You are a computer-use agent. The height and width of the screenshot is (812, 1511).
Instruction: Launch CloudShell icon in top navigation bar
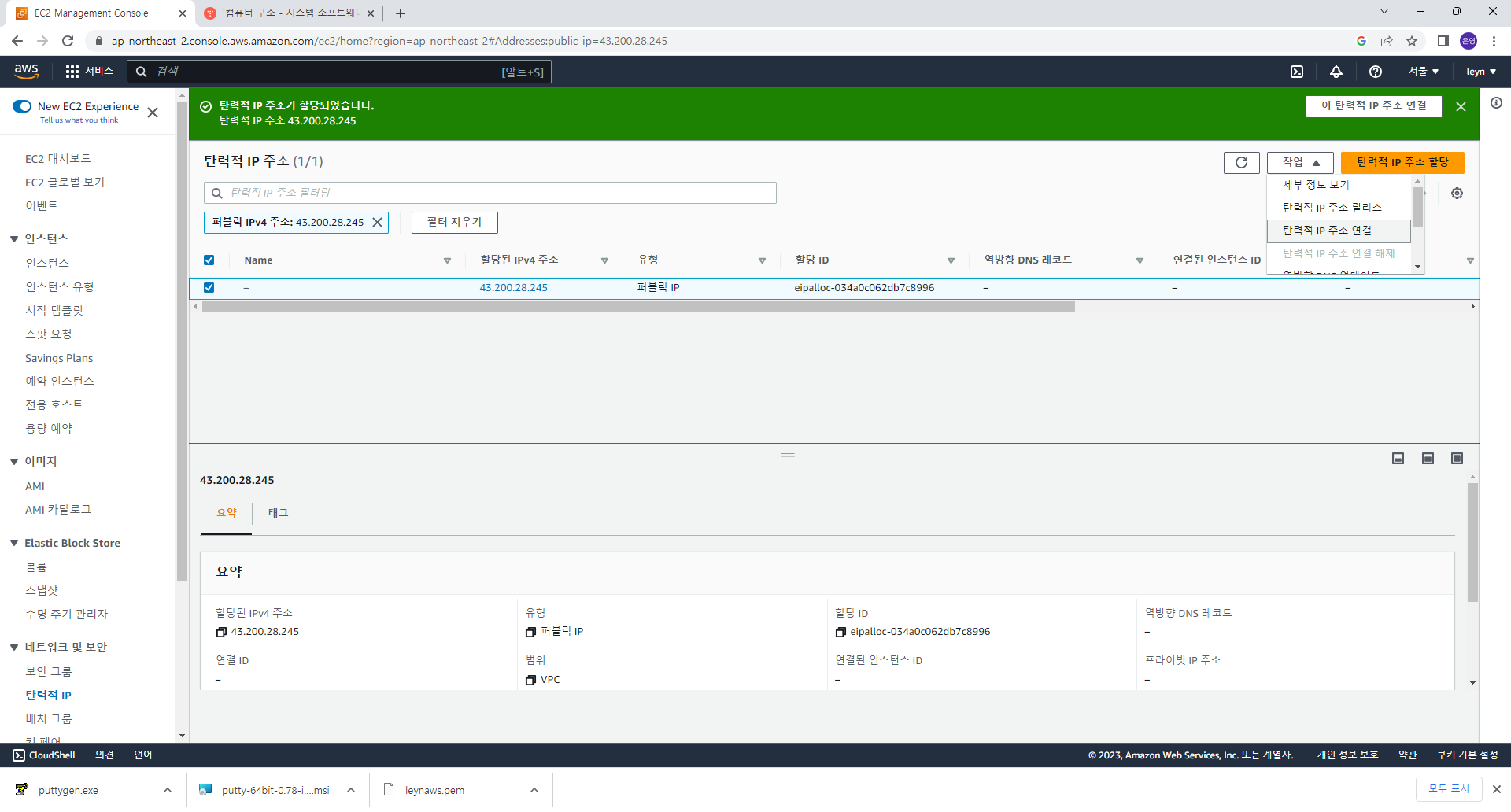coord(1297,72)
